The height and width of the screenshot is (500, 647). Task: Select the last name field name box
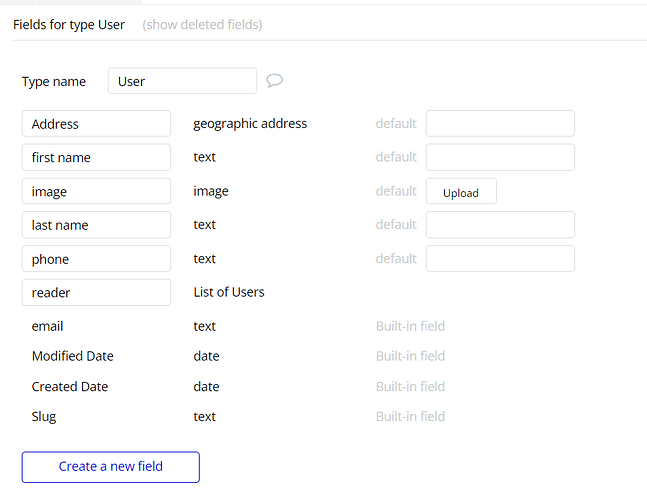pyautogui.click(x=96, y=225)
